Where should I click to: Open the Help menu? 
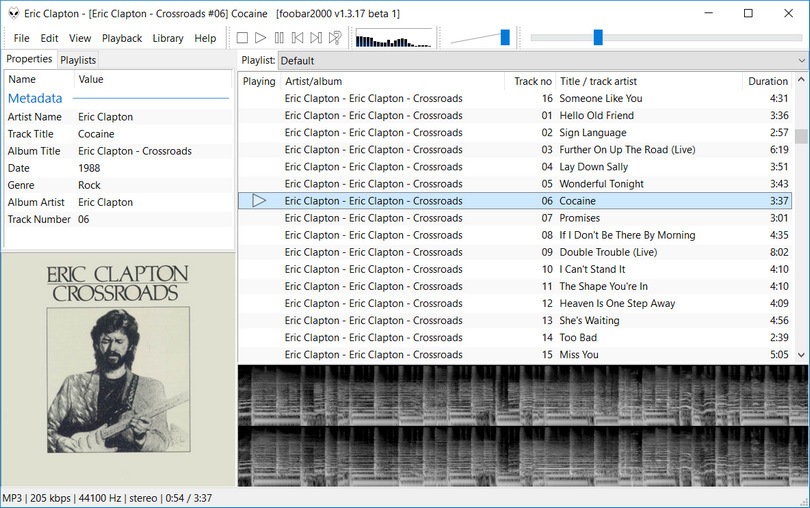[205, 38]
